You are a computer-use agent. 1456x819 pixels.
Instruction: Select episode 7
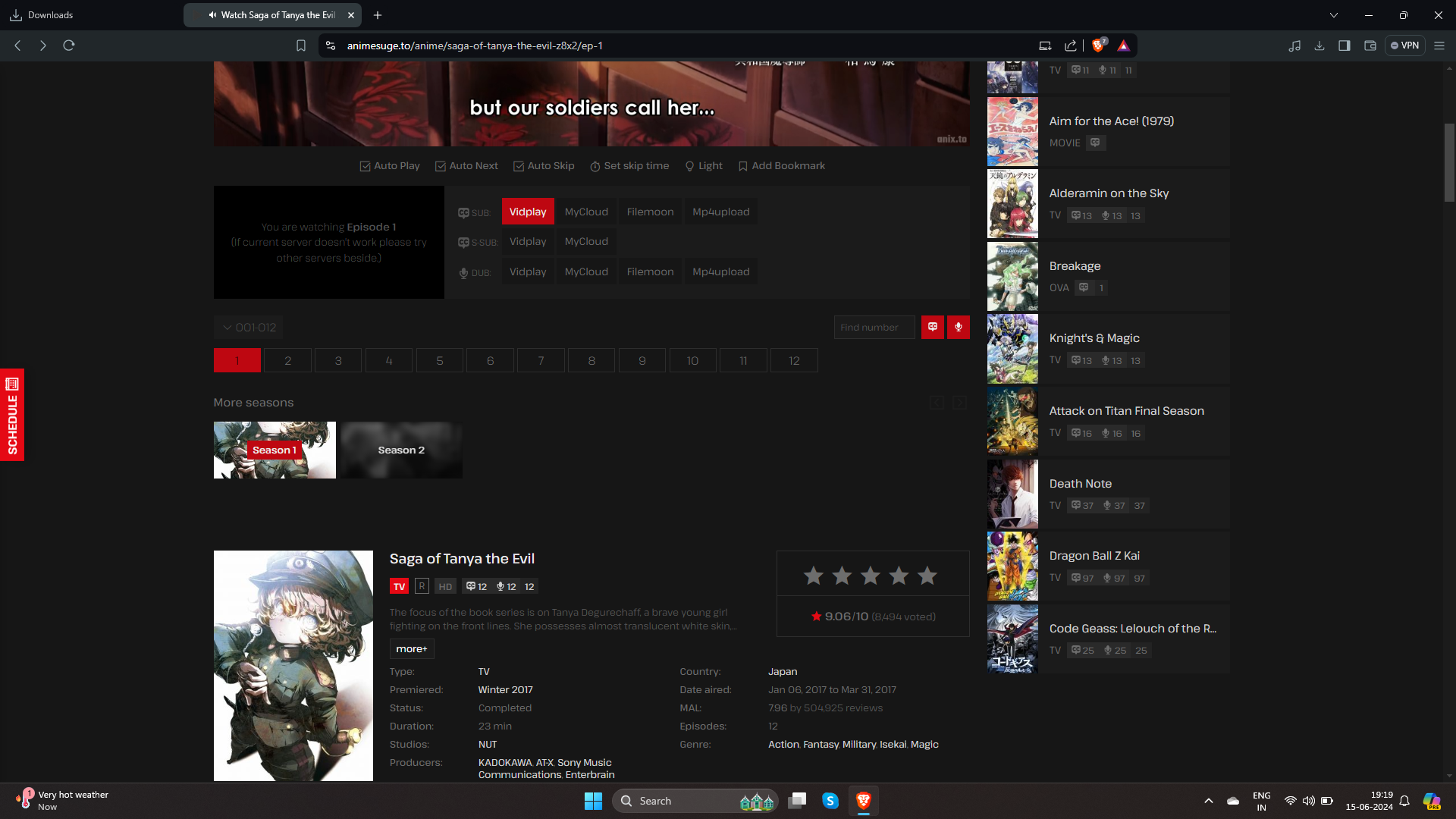(541, 361)
